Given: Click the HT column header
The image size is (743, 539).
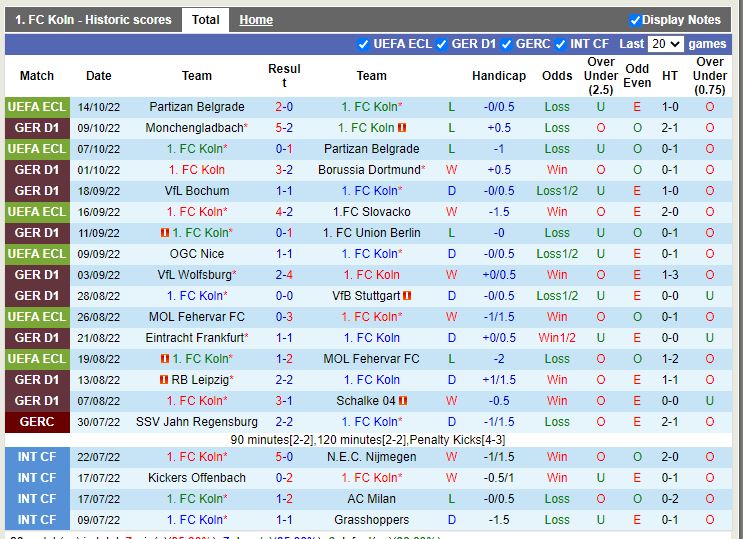Looking at the screenshot, I should (x=670, y=76).
